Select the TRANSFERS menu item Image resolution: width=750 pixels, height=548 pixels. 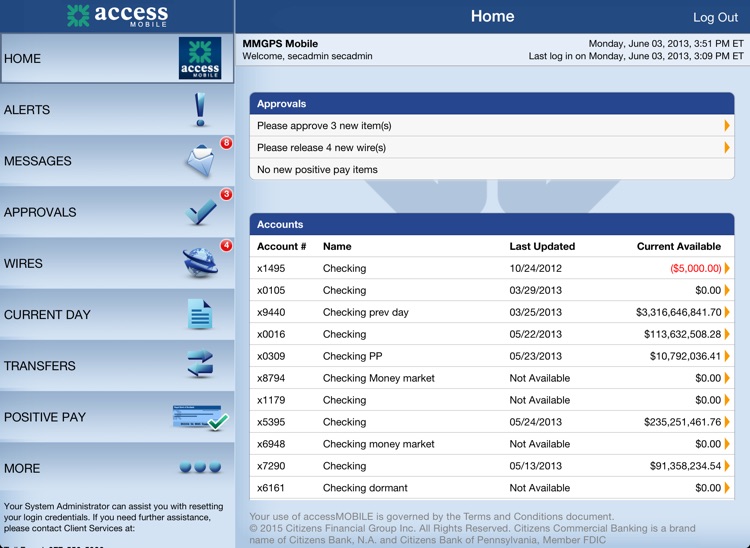pos(117,365)
